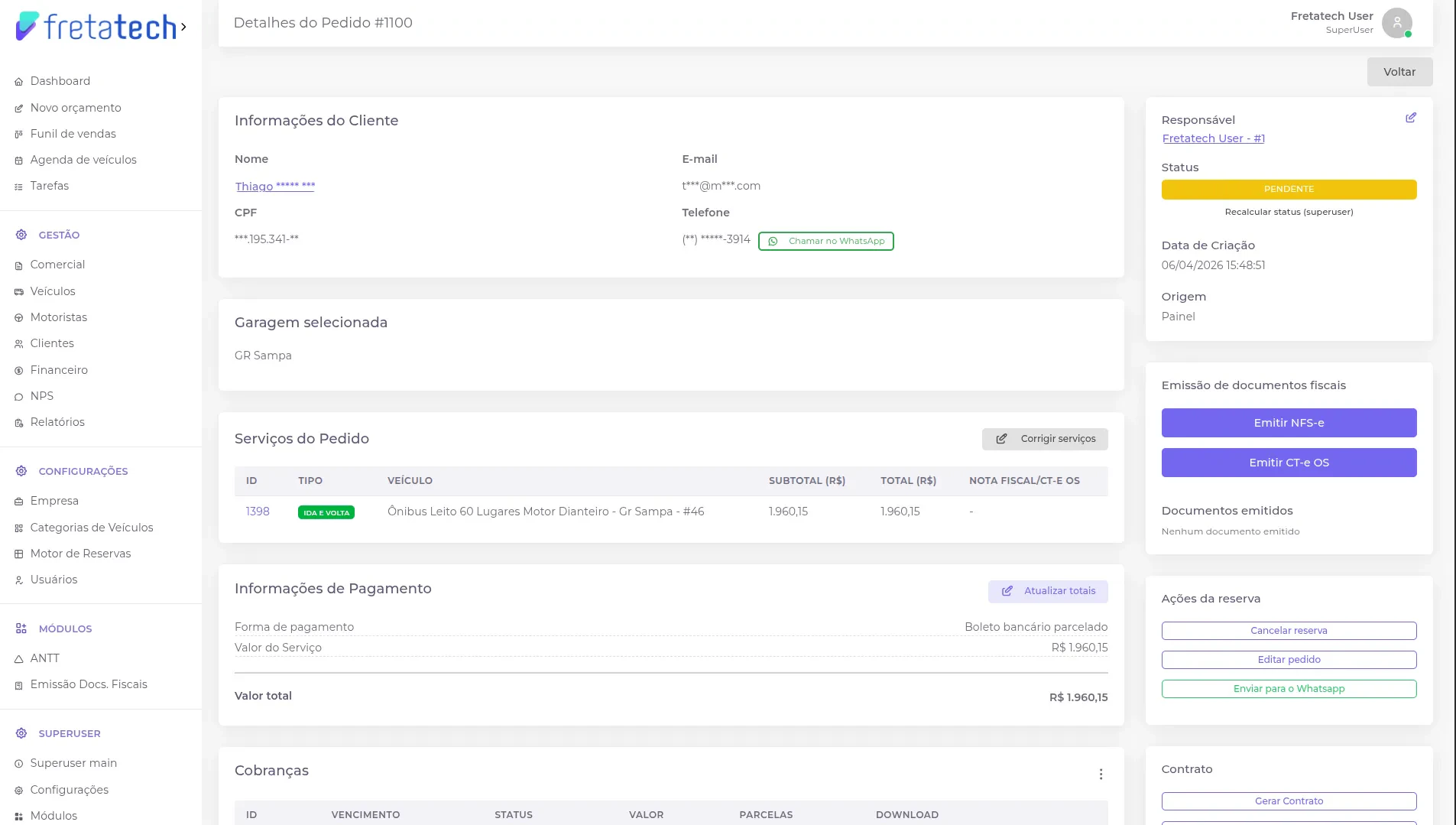Viewport: 1456px width, 825px height.
Task: Click the user avatar in header
Action: pyautogui.click(x=1397, y=23)
